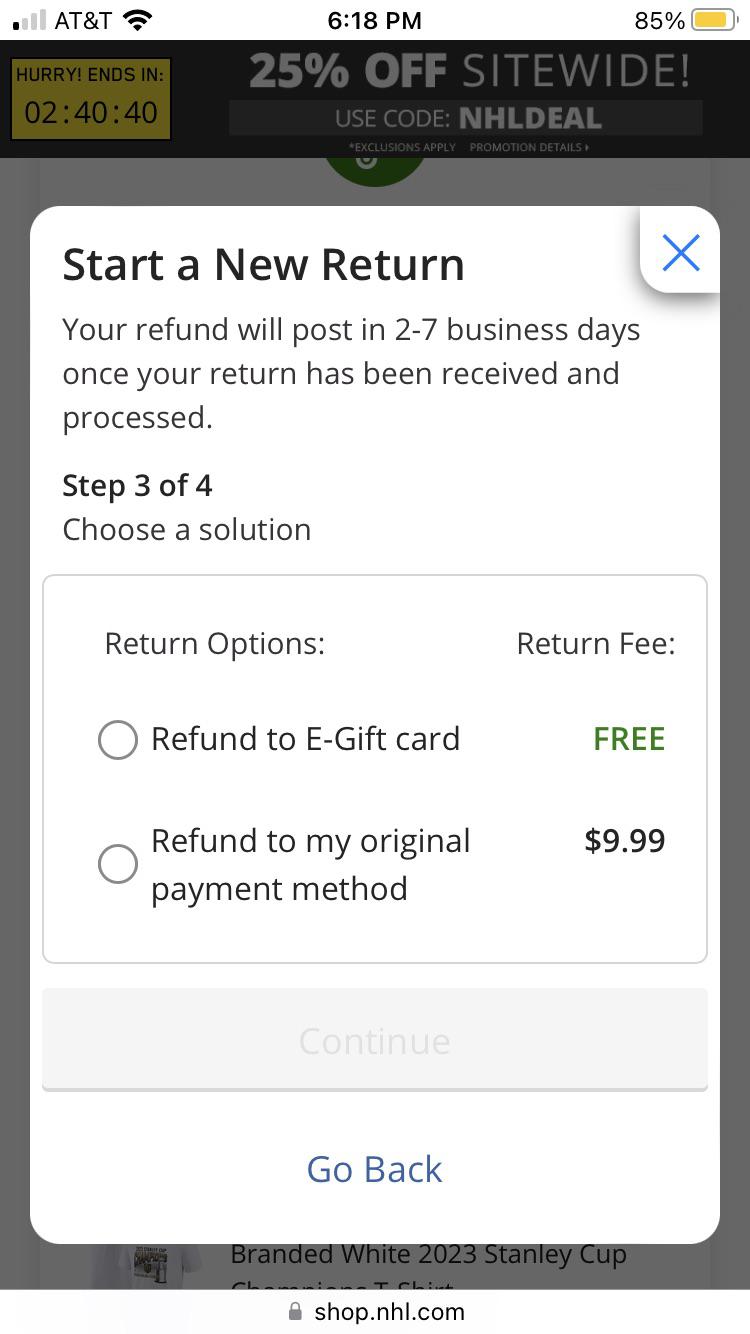Expand PROMOTION DETAILS in the banner
Image resolution: width=750 pixels, height=1334 pixels.
[529, 146]
